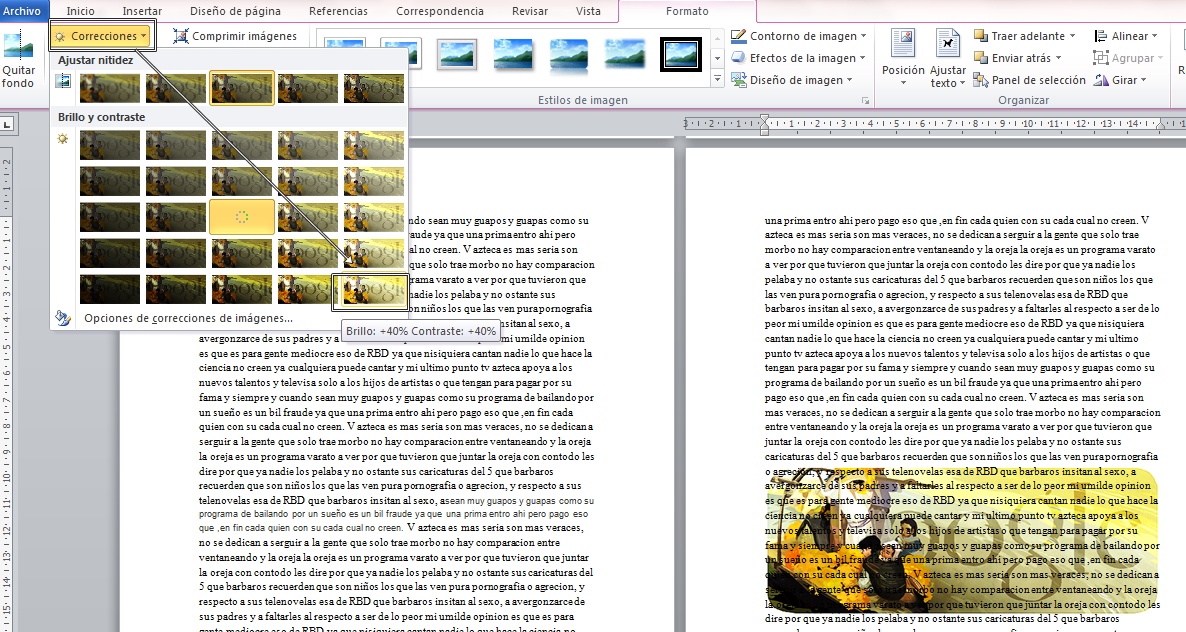Switch to the Vista tab

point(588,11)
